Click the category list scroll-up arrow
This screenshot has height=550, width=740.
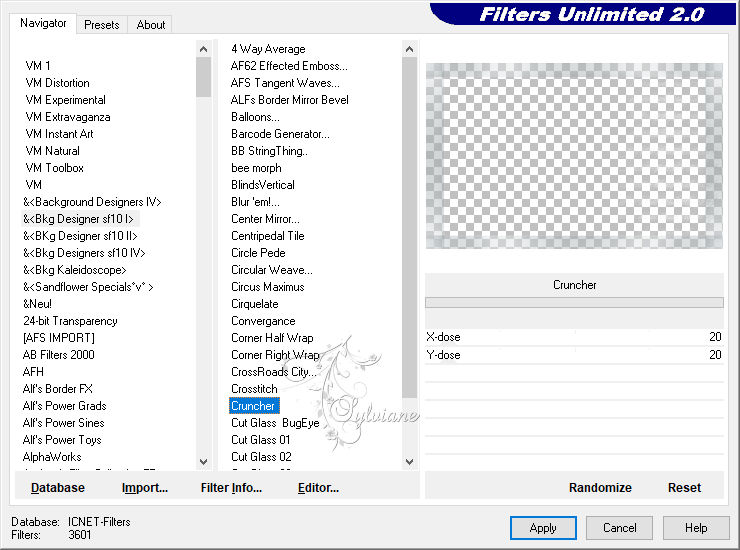pyautogui.click(x=203, y=49)
